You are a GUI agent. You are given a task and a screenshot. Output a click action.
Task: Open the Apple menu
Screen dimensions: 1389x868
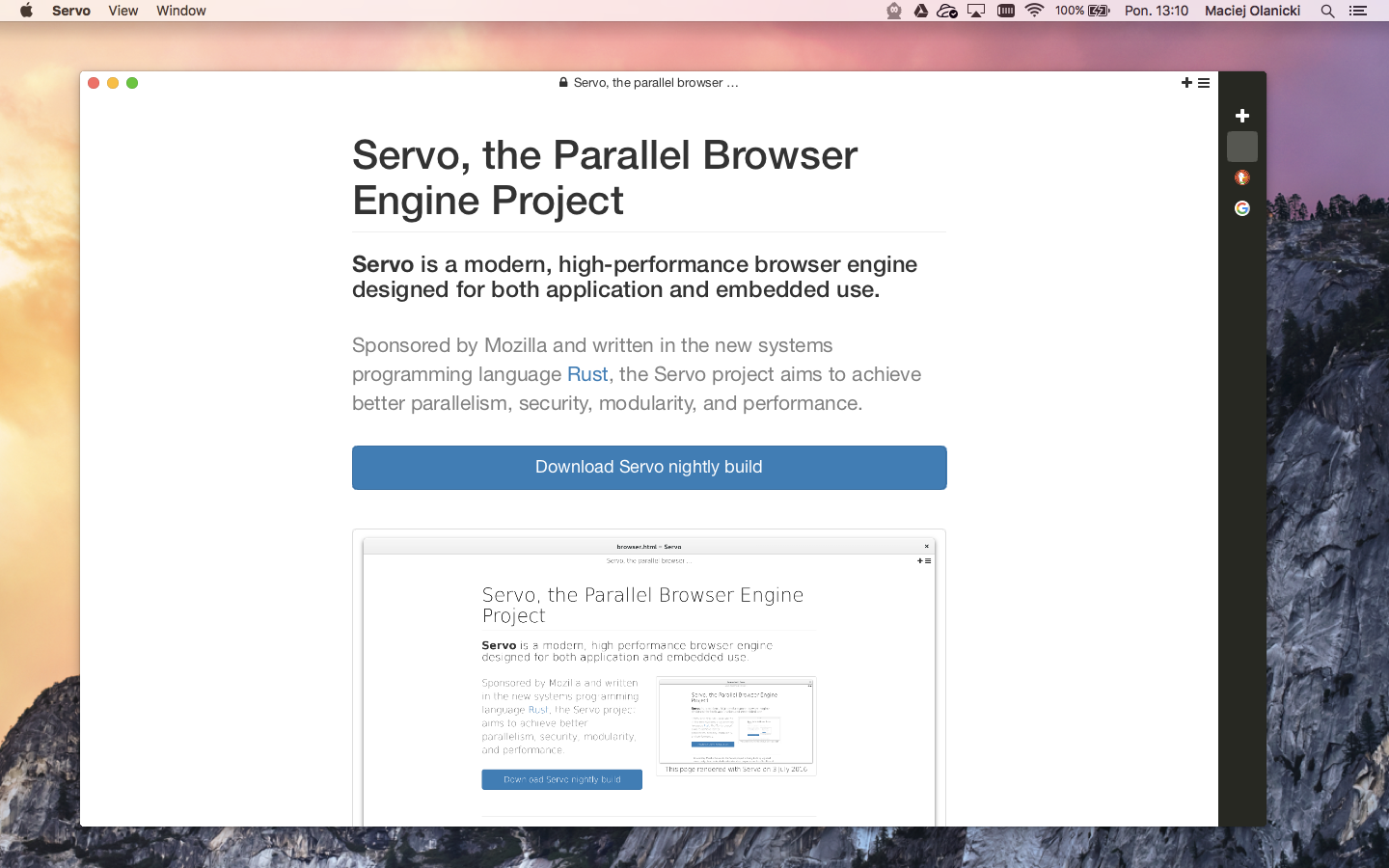pos(26,11)
